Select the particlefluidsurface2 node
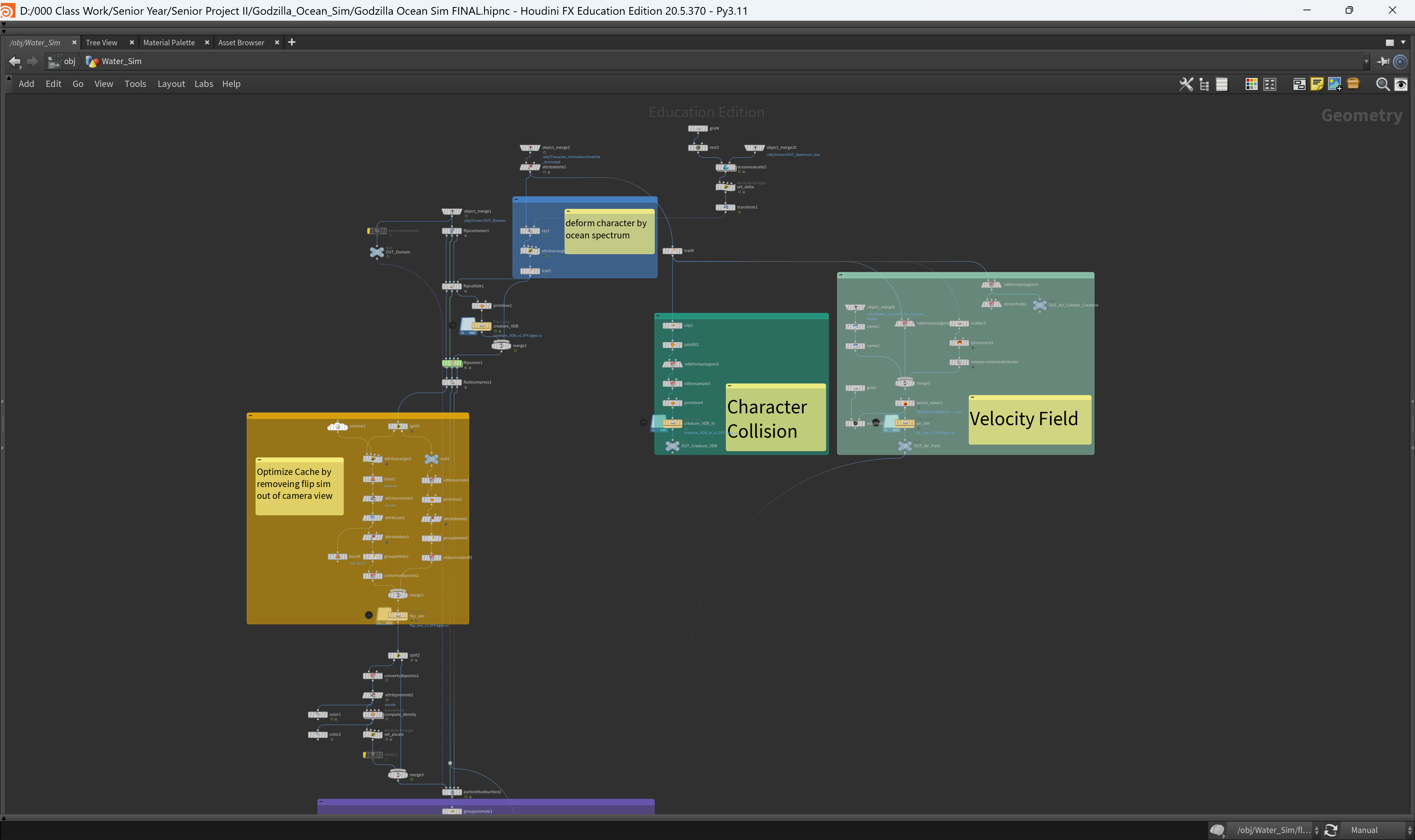The width and height of the screenshot is (1415, 840). (452, 792)
